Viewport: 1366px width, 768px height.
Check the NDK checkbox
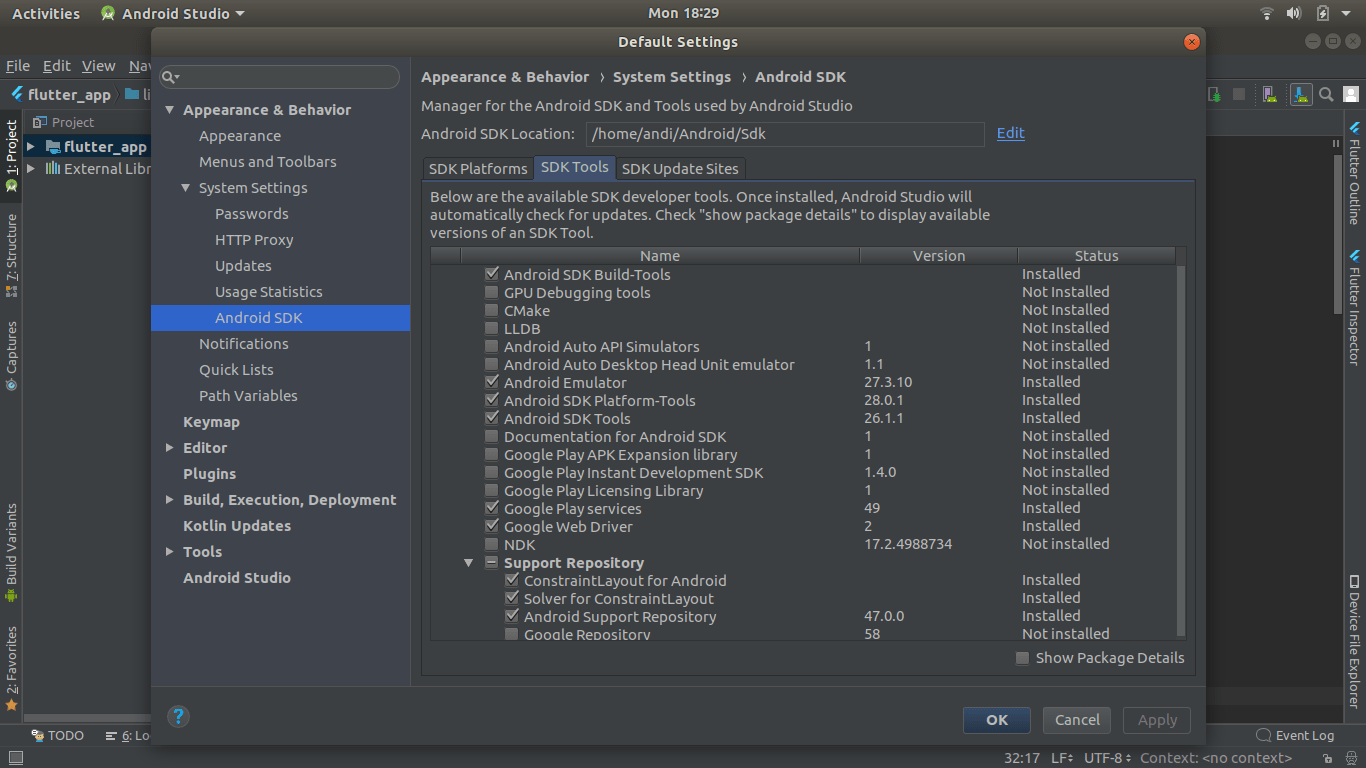[x=491, y=544]
